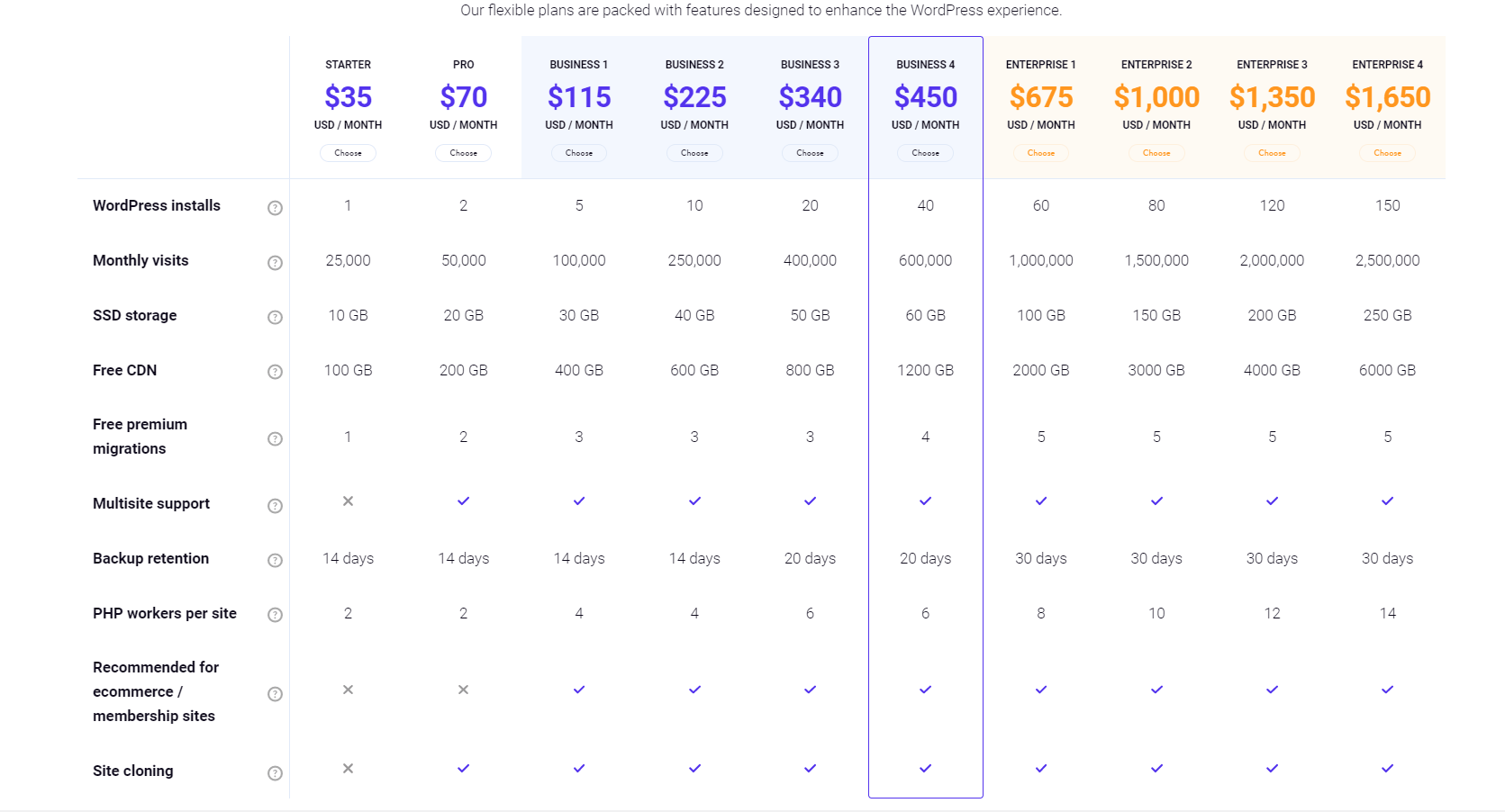The height and width of the screenshot is (812, 1505).
Task: Click the WordPress installs row label
Action: (157, 205)
